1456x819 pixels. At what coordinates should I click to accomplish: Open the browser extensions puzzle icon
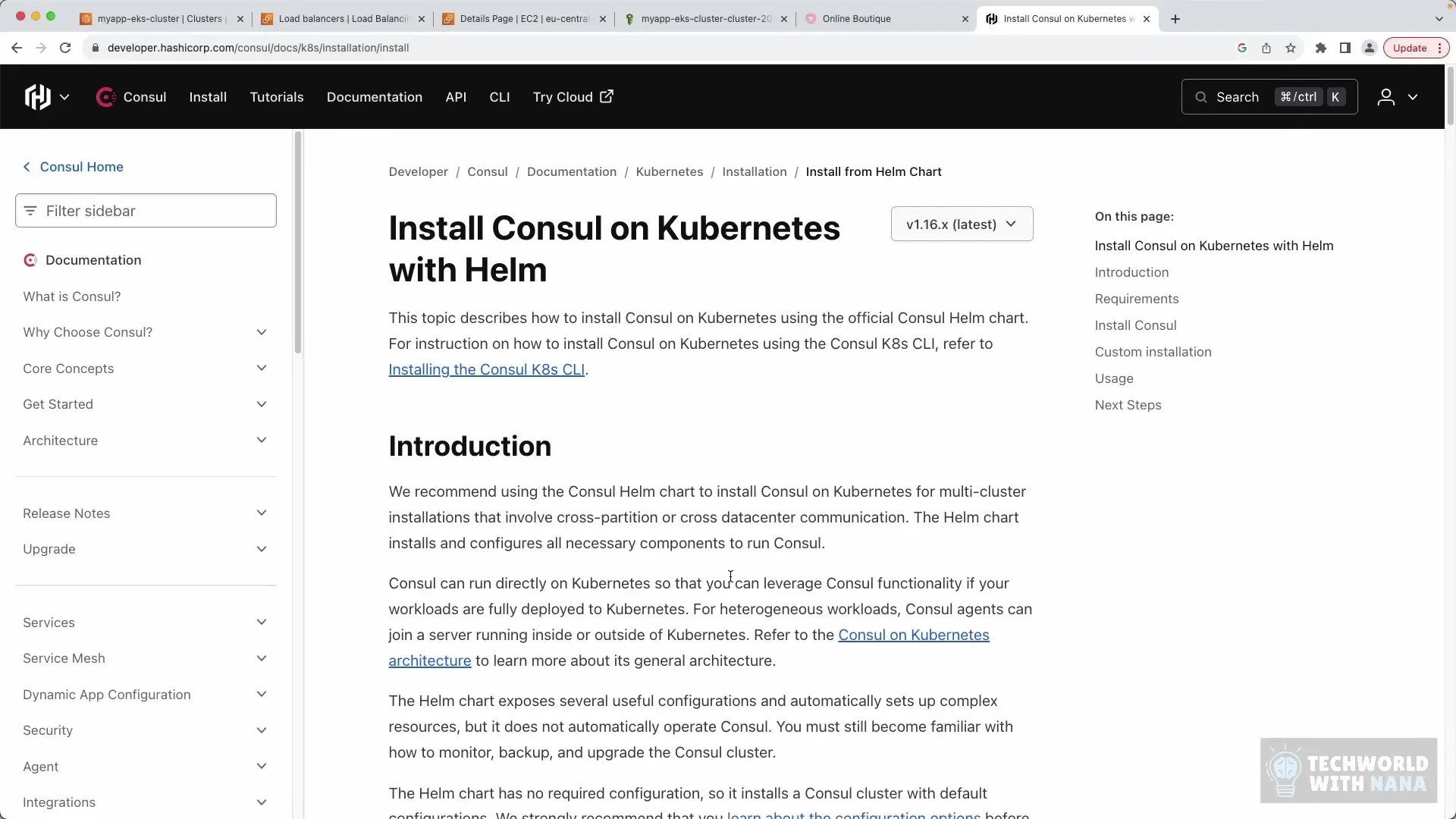(x=1321, y=48)
